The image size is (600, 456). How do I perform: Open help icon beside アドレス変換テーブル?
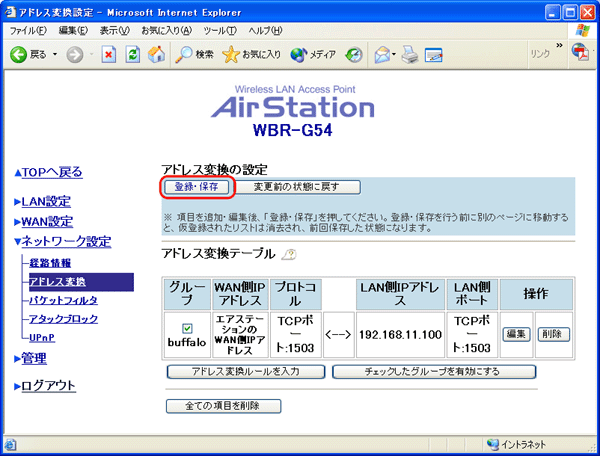[289, 254]
